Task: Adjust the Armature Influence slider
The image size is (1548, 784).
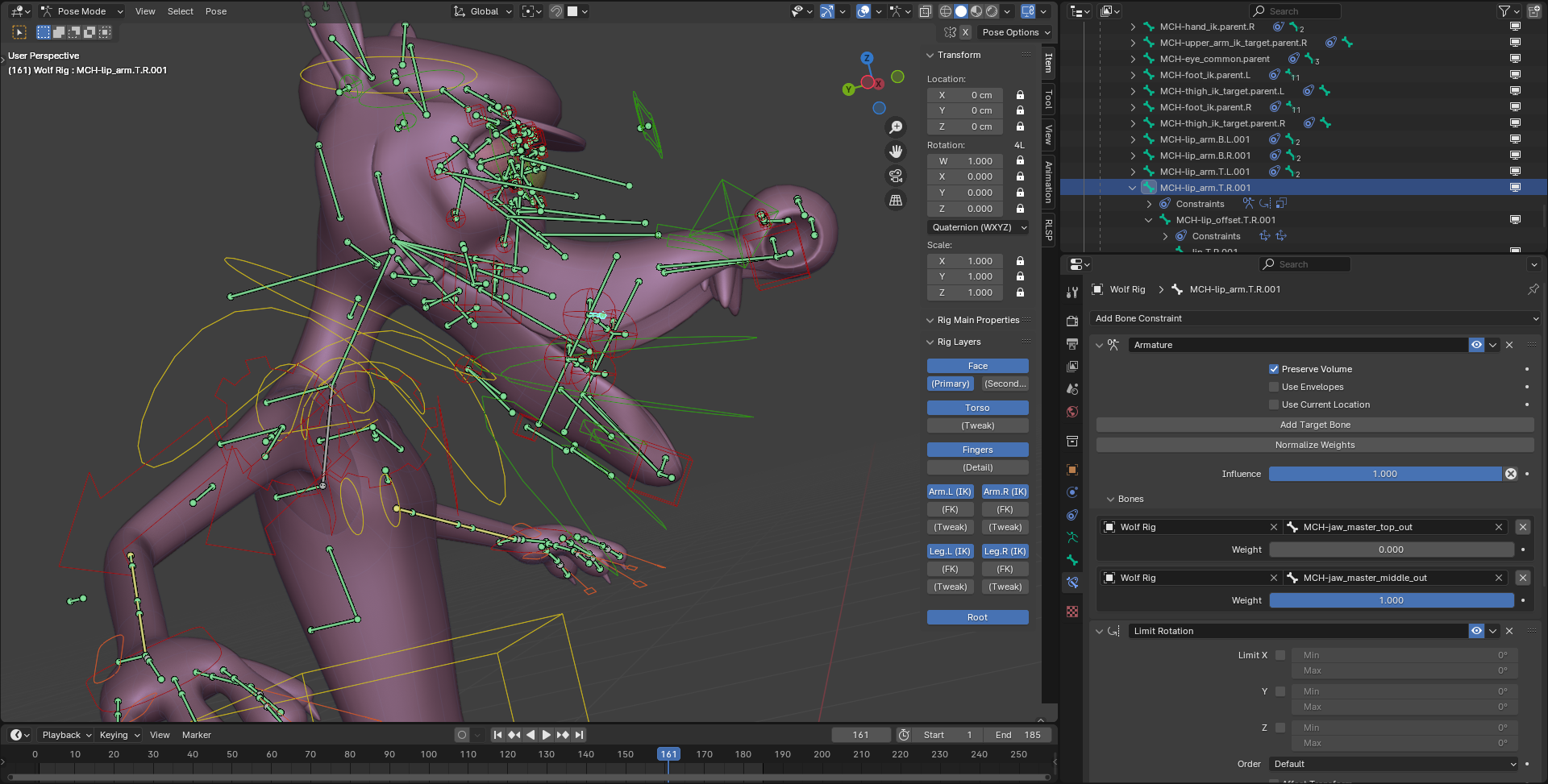Action: pyautogui.click(x=1385, y=474)
